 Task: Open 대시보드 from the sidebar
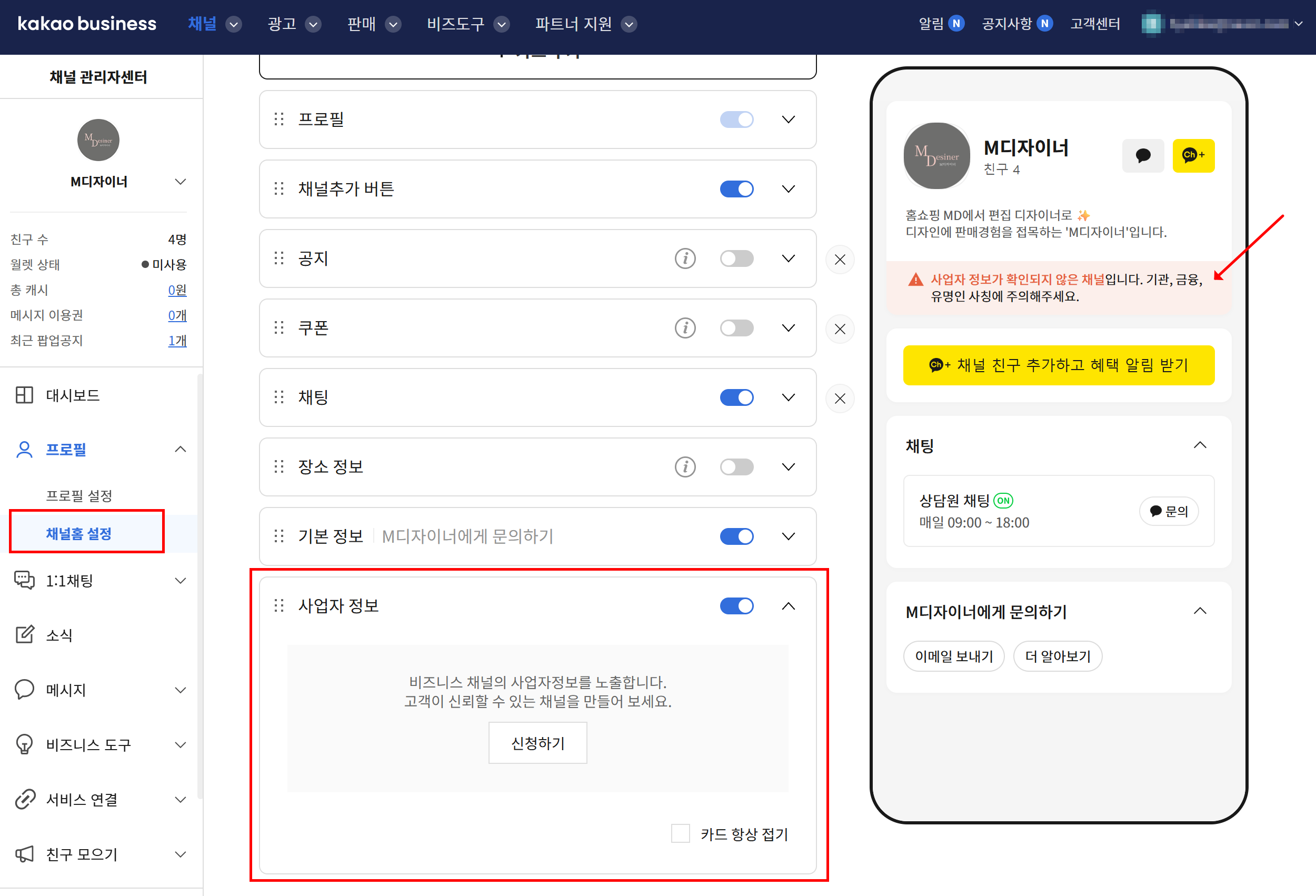[73, 395]
